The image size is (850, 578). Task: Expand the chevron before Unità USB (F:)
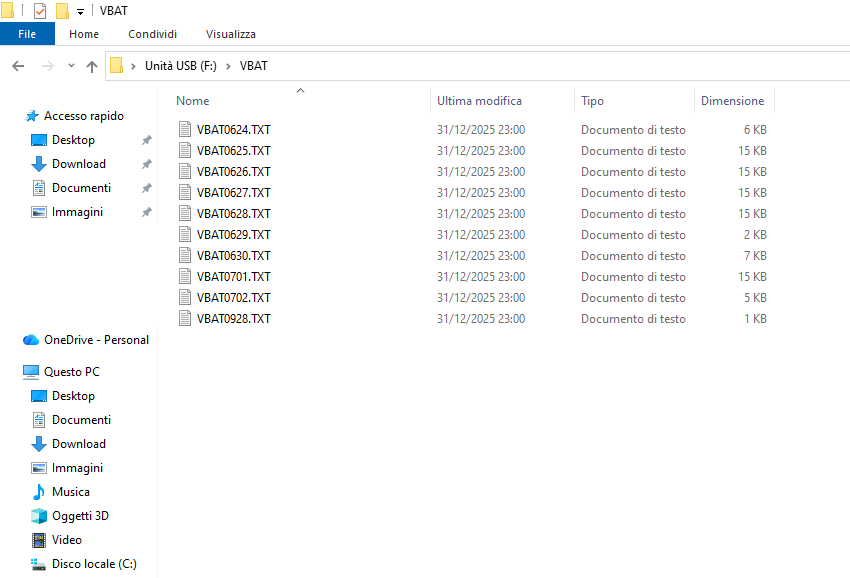[x=133, y=66]
